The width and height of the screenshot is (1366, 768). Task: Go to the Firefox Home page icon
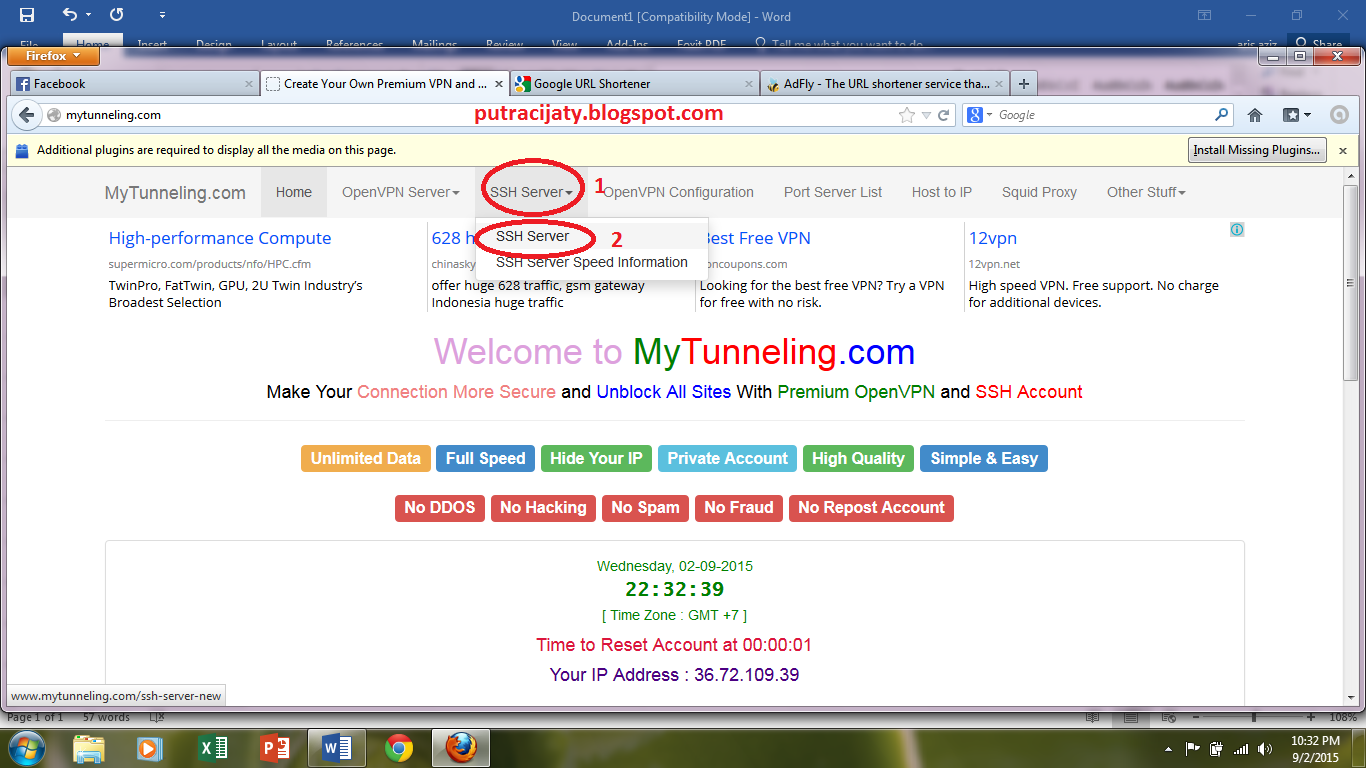coord(1255,115)
